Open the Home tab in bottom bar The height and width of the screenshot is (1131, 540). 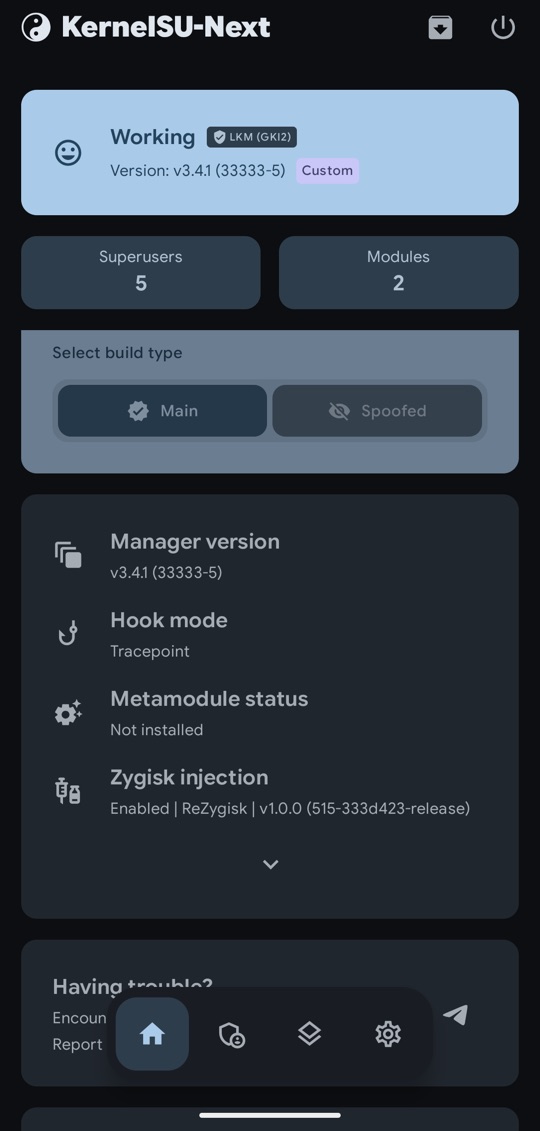(152, 1034)
